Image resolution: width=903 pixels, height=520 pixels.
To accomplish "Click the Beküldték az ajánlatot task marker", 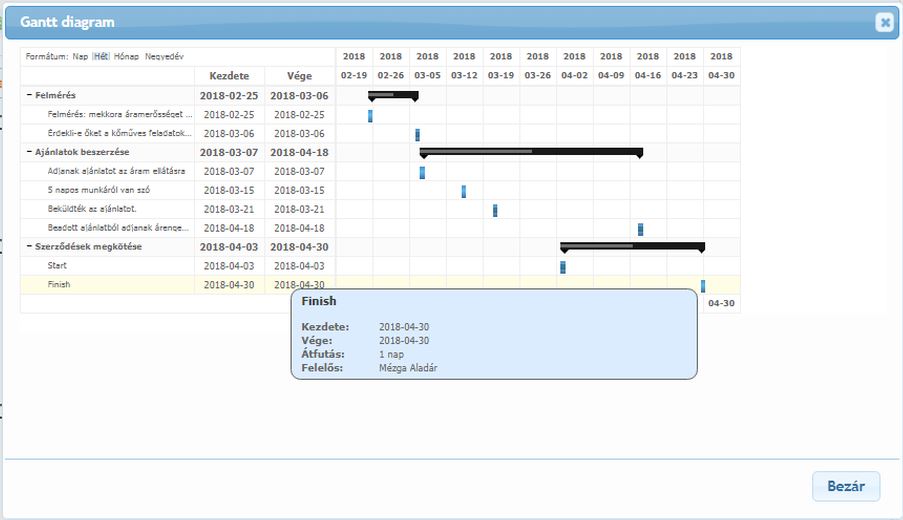I will click(x=495, y=210).
